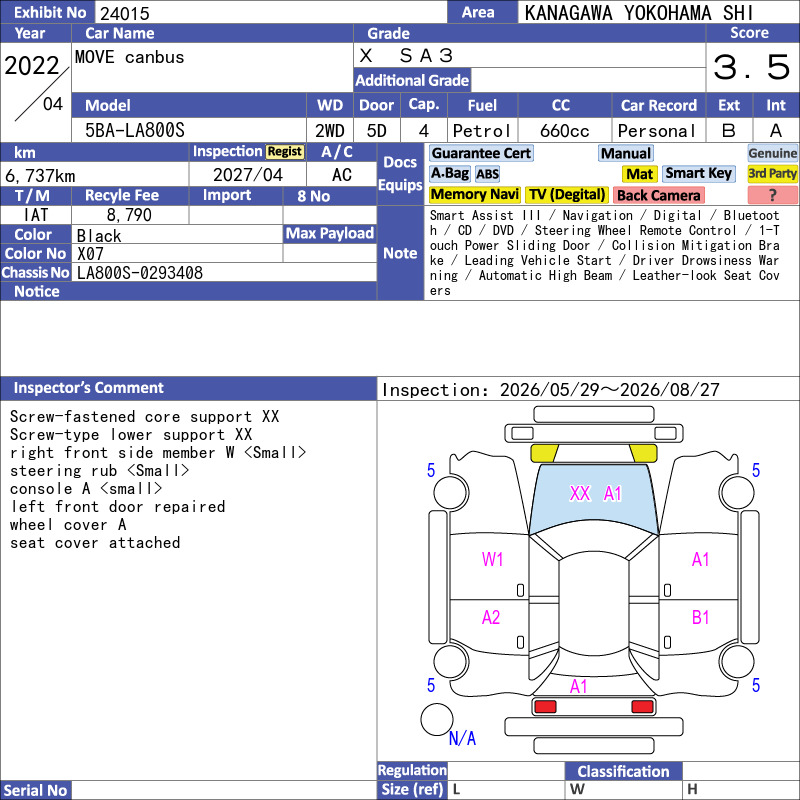Select the A-Bag equipment badge
Screen dimensions: 800x800
tap(449, 174)
